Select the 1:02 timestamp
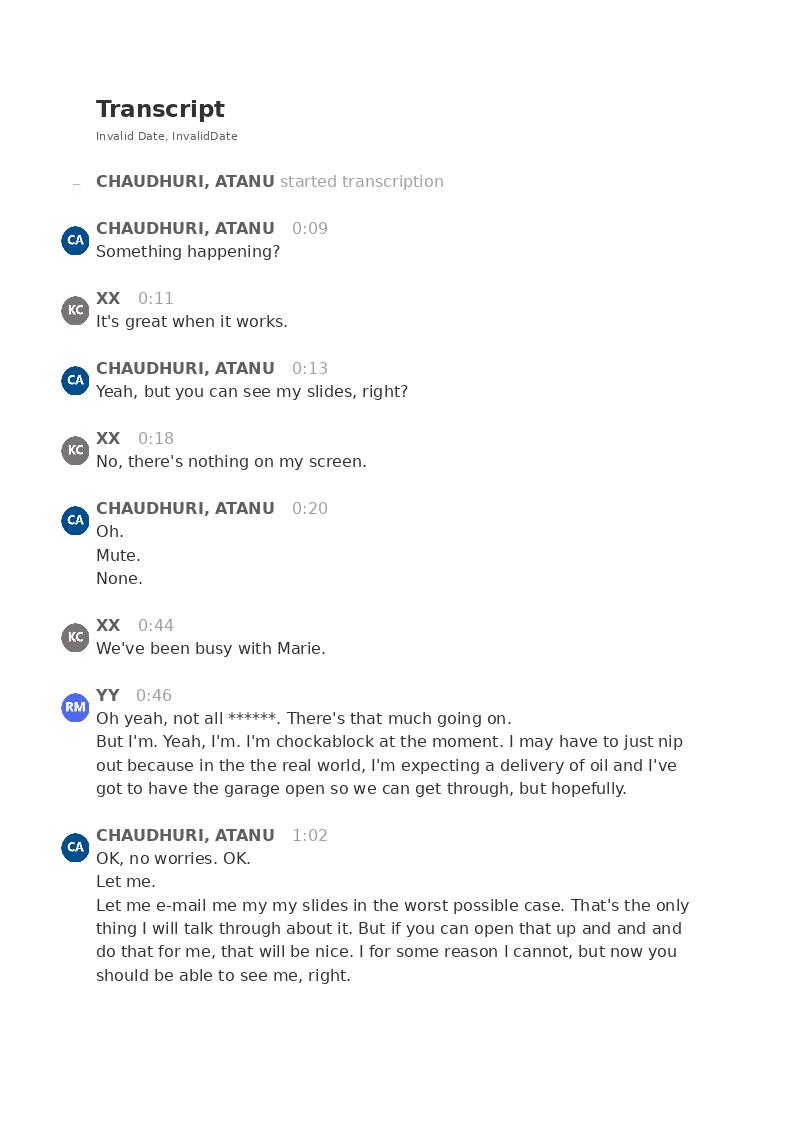This screenshot has width=793, height=1123. (309, 835)
